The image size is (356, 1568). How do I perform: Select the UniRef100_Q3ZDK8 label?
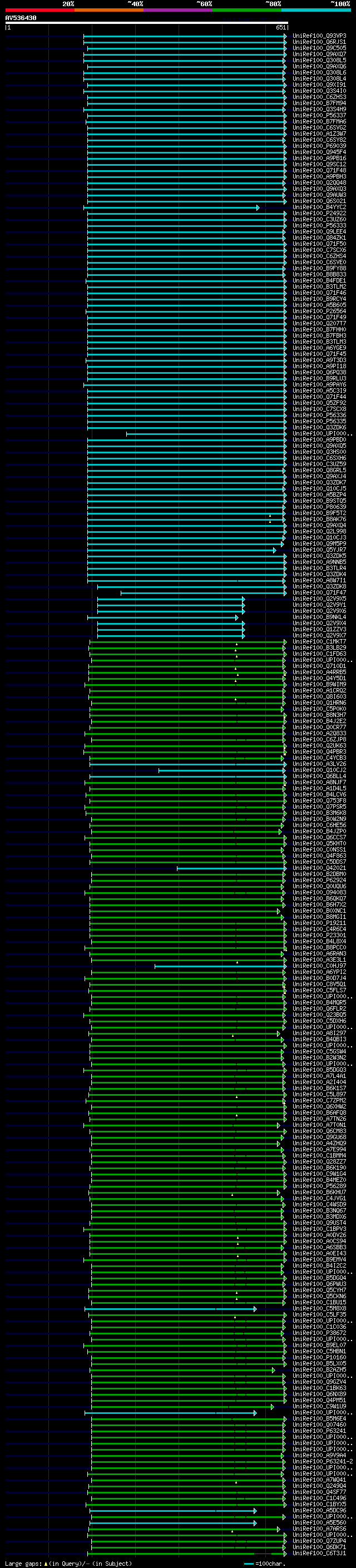[319, 586]
